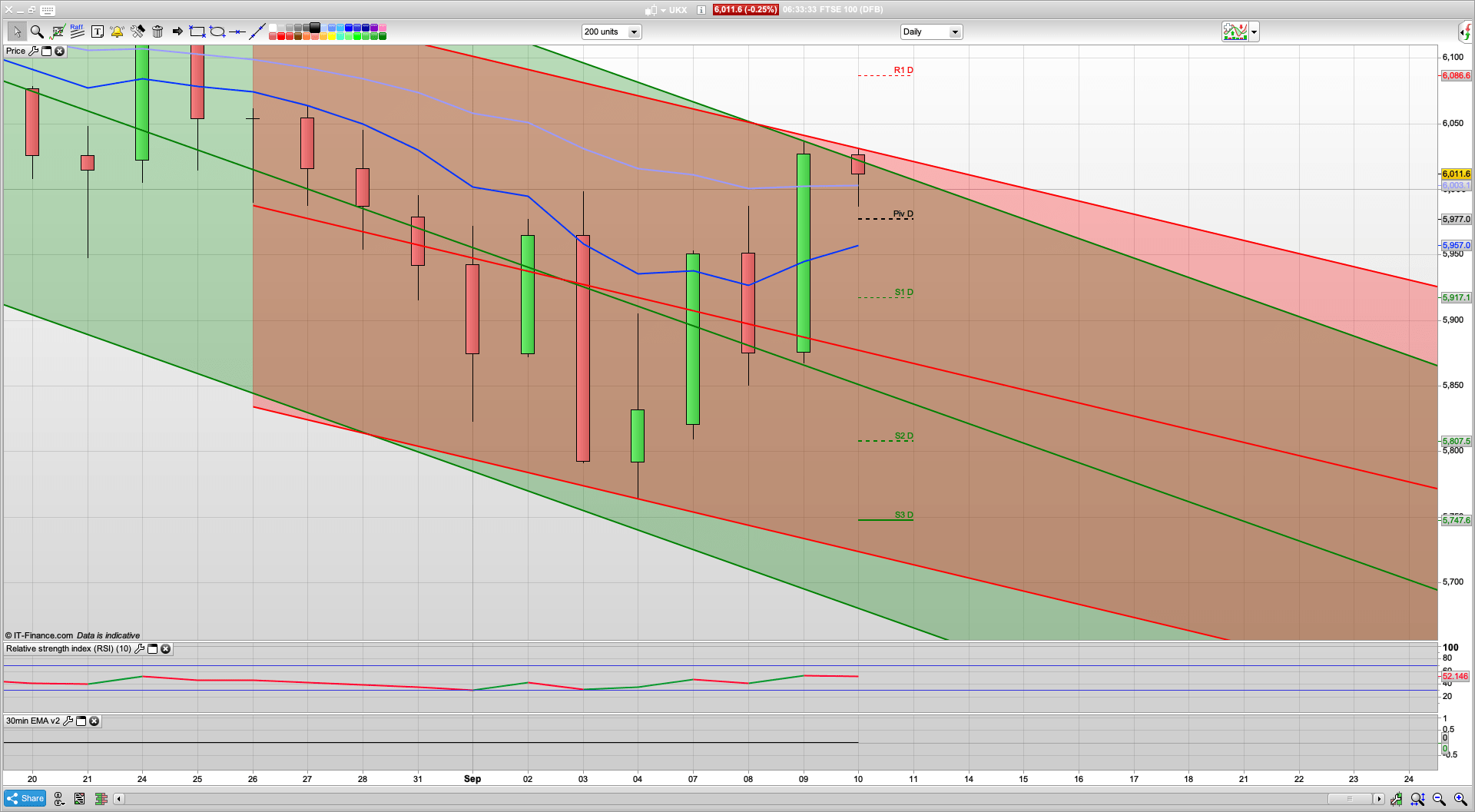Set a price alert with the bell tool
The height and width of the screenshot is (812, 1475).
[116, 31]
